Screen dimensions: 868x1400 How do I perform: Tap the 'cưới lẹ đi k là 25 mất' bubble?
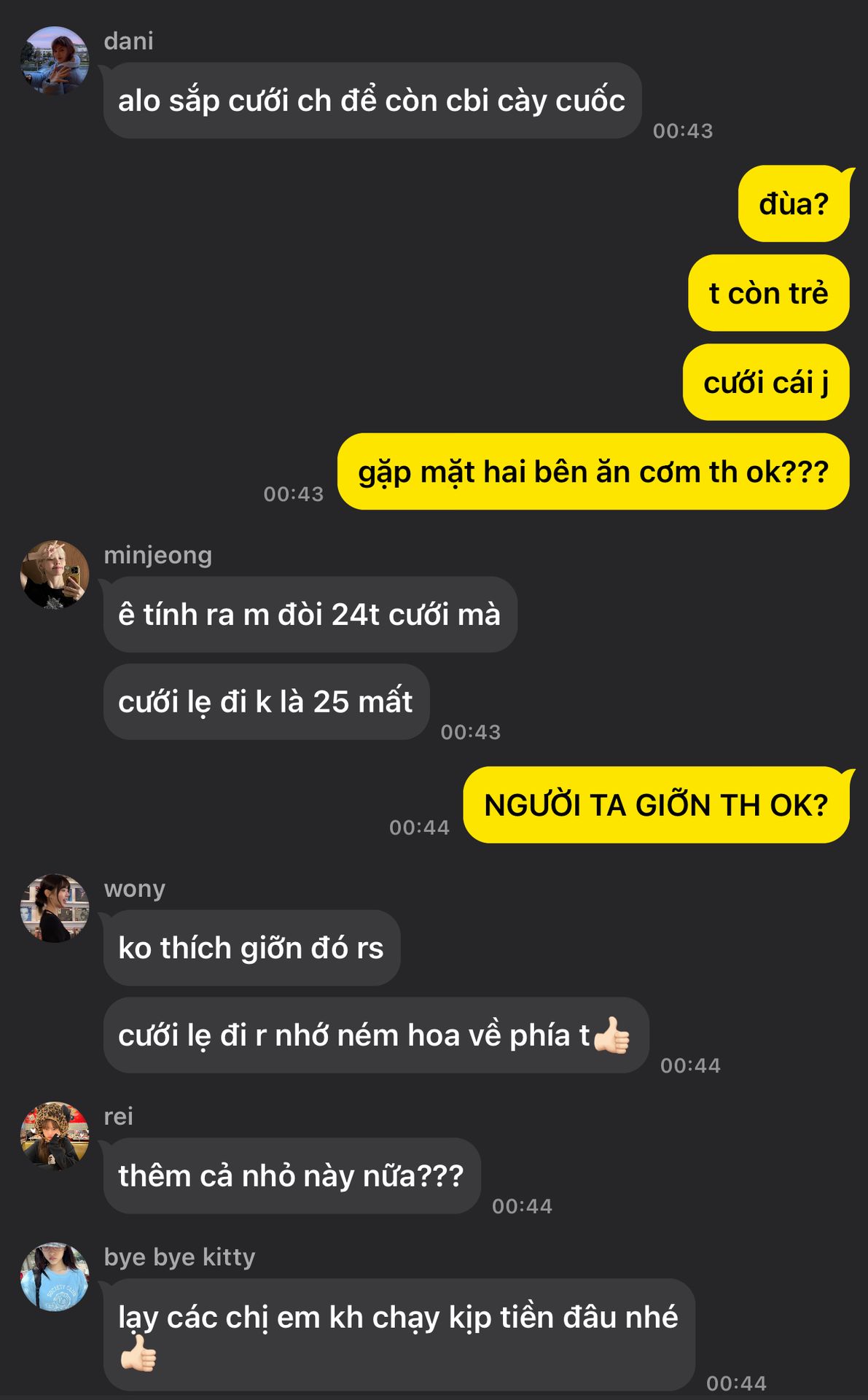266,702
